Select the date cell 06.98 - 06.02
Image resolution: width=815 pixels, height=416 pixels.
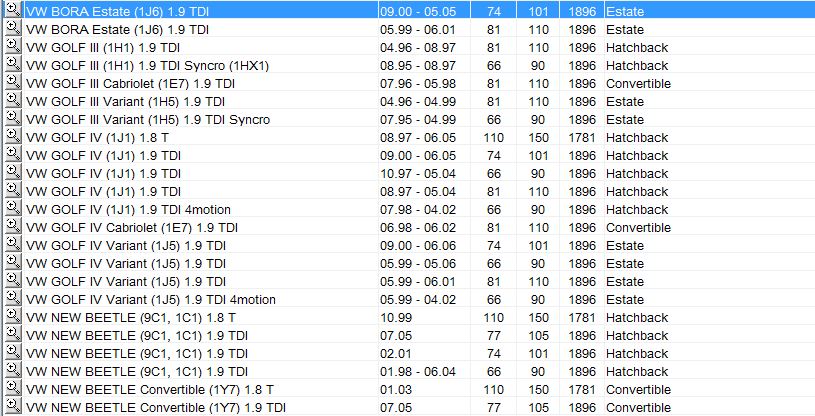point(418,228)
